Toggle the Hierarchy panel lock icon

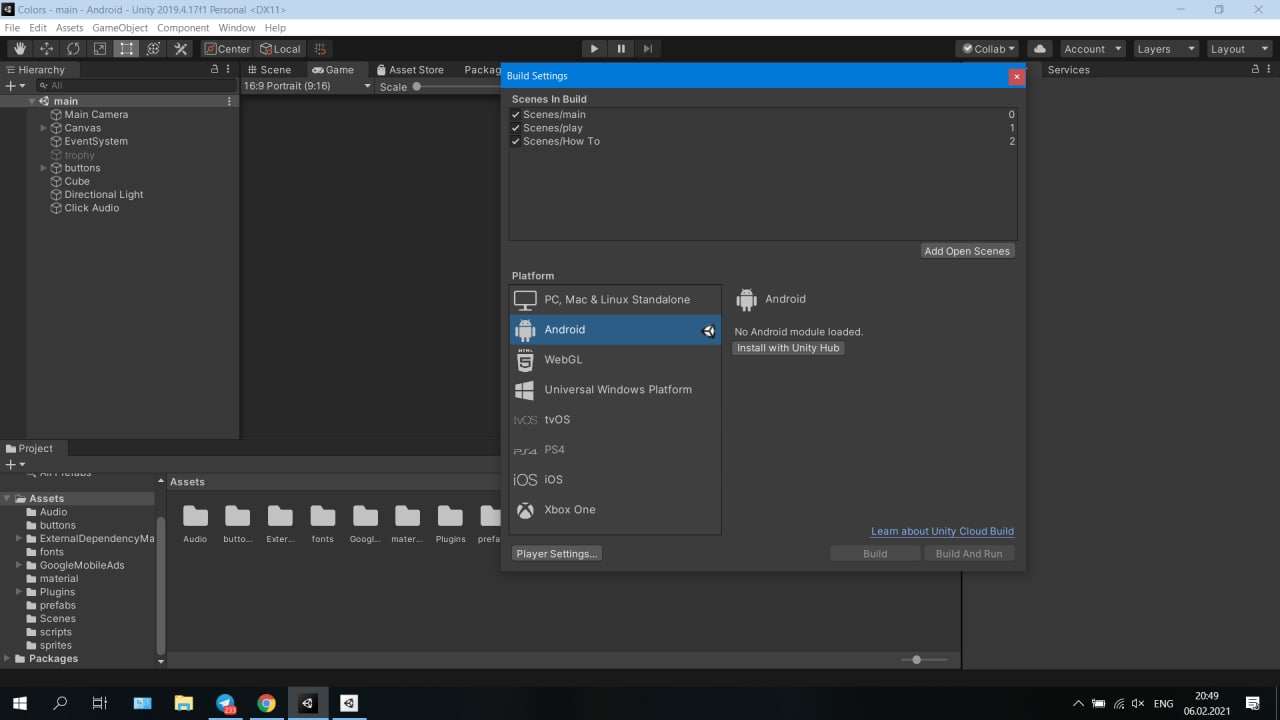point(214,70)
